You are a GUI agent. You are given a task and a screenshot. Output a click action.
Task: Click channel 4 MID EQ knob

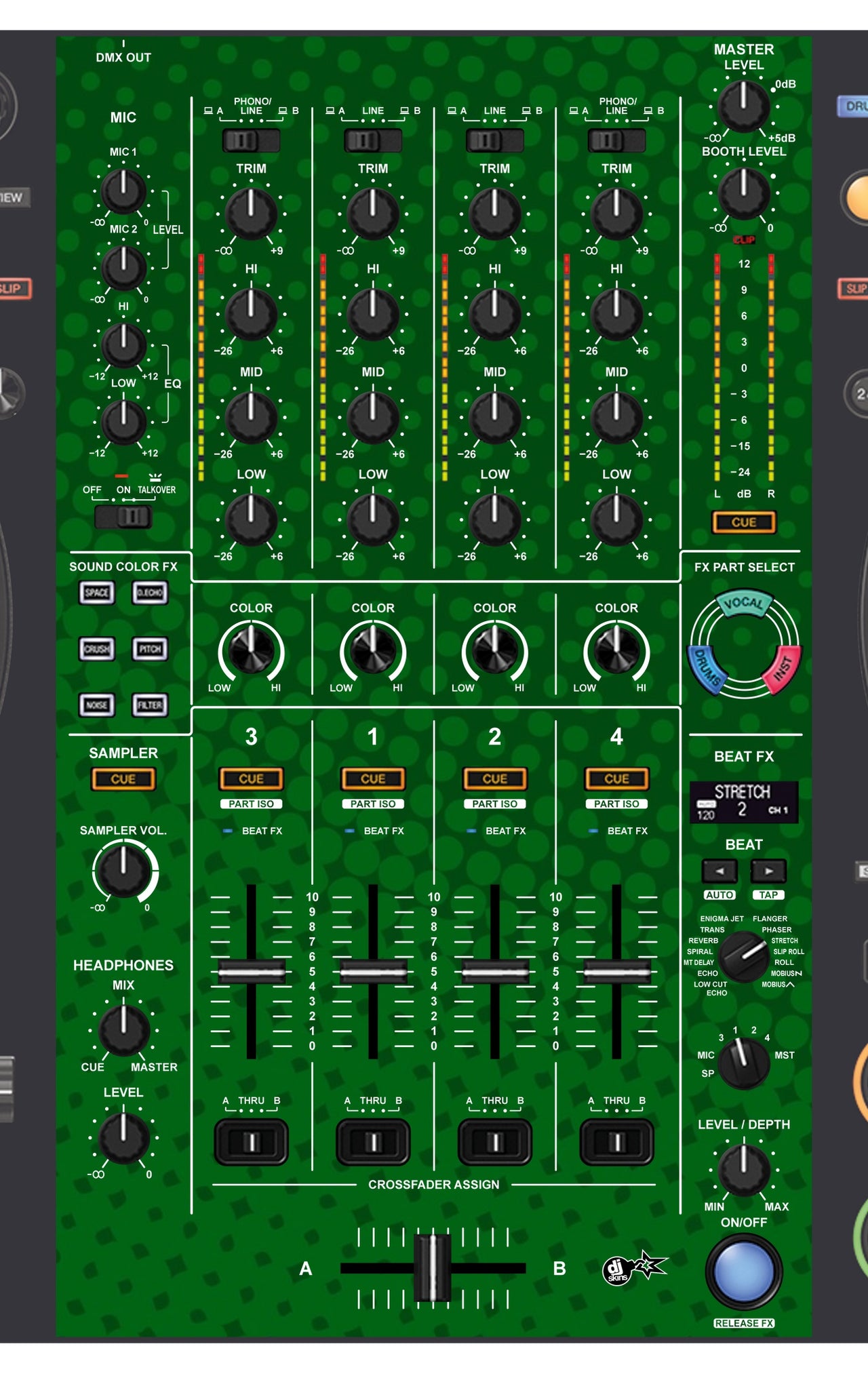coord(616,417)
